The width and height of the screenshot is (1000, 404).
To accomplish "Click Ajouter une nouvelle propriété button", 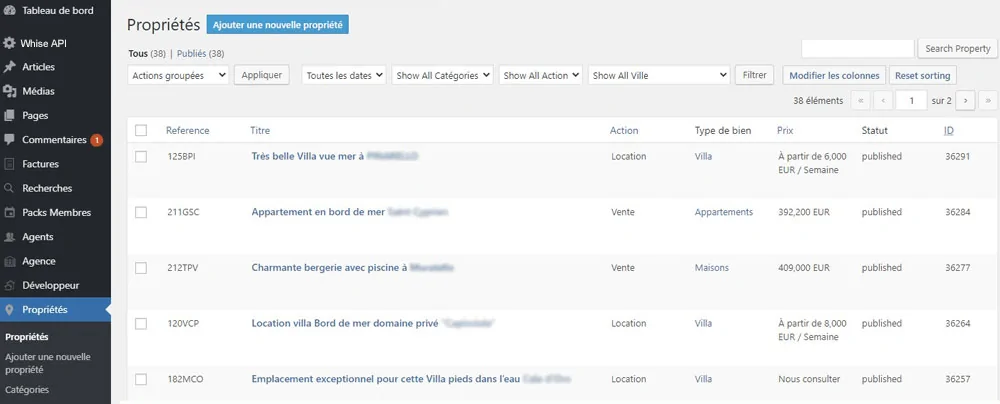I will pos(278,24).
